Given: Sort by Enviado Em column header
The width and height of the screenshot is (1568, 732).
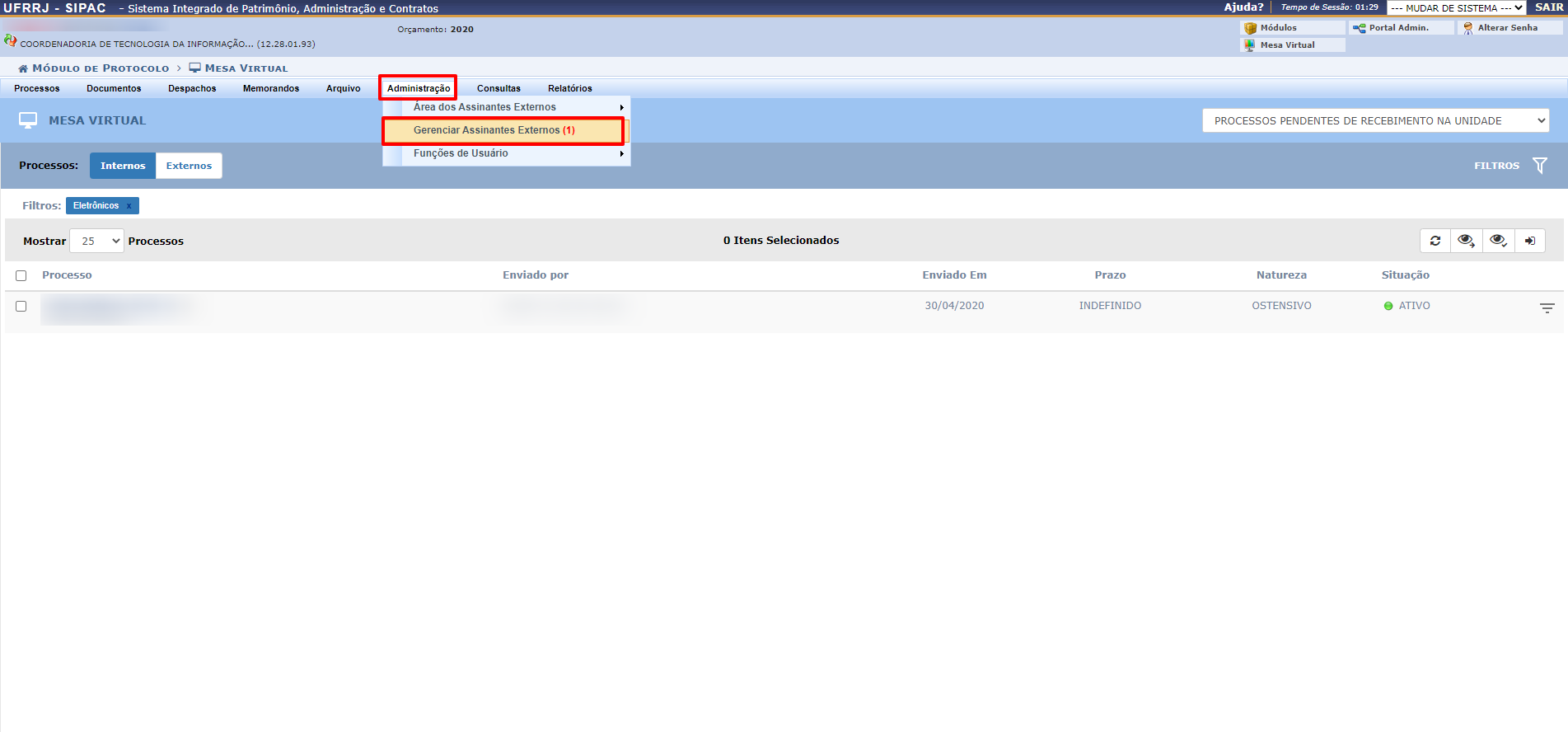Looking at the screenshot, I should tap(954, 275).
